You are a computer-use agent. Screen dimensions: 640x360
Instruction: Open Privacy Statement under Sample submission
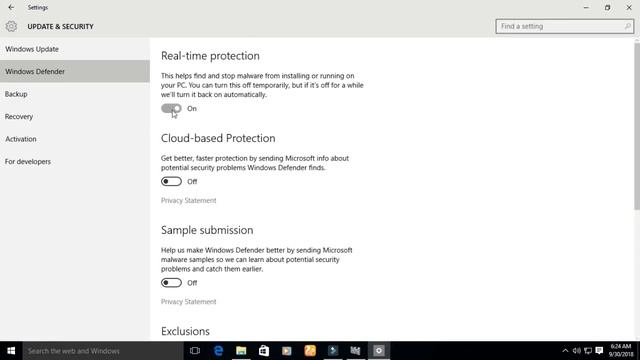tap(189, 302)
